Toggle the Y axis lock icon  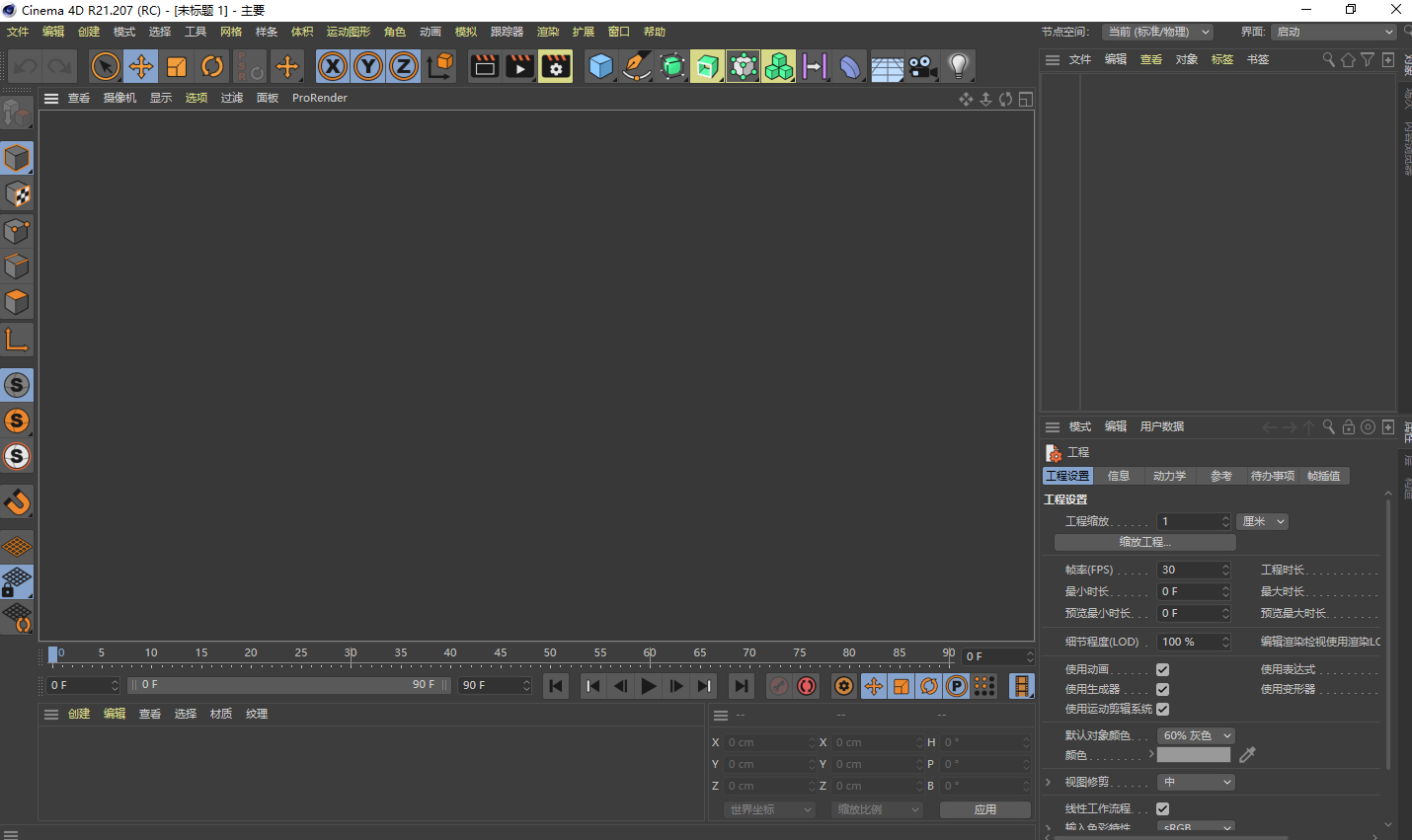tap(367, 66)
